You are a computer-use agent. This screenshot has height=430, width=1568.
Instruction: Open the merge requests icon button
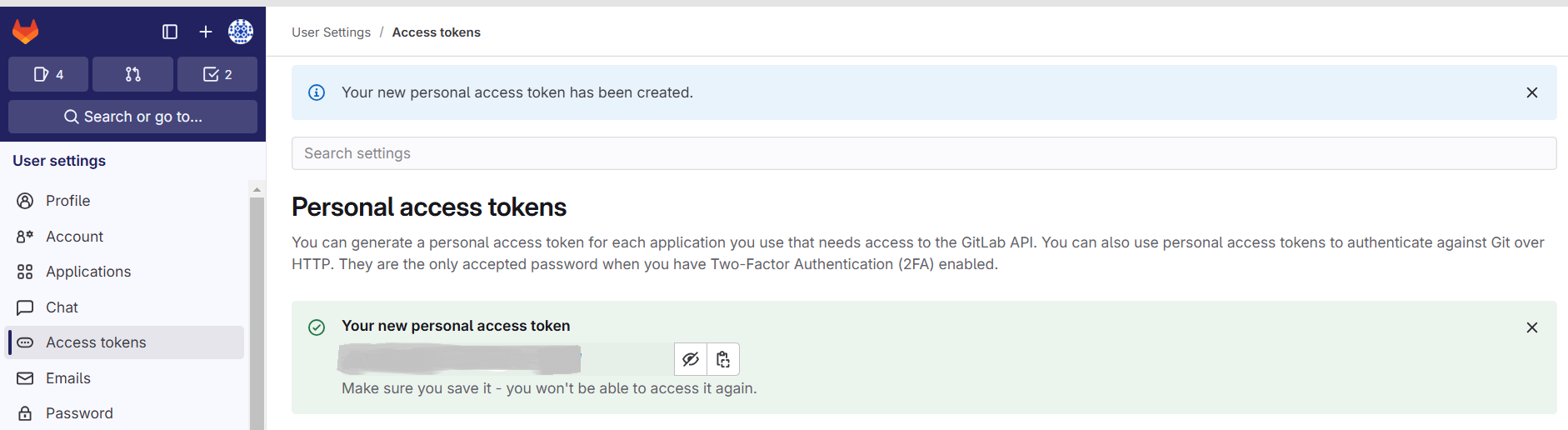coord(133,74)
